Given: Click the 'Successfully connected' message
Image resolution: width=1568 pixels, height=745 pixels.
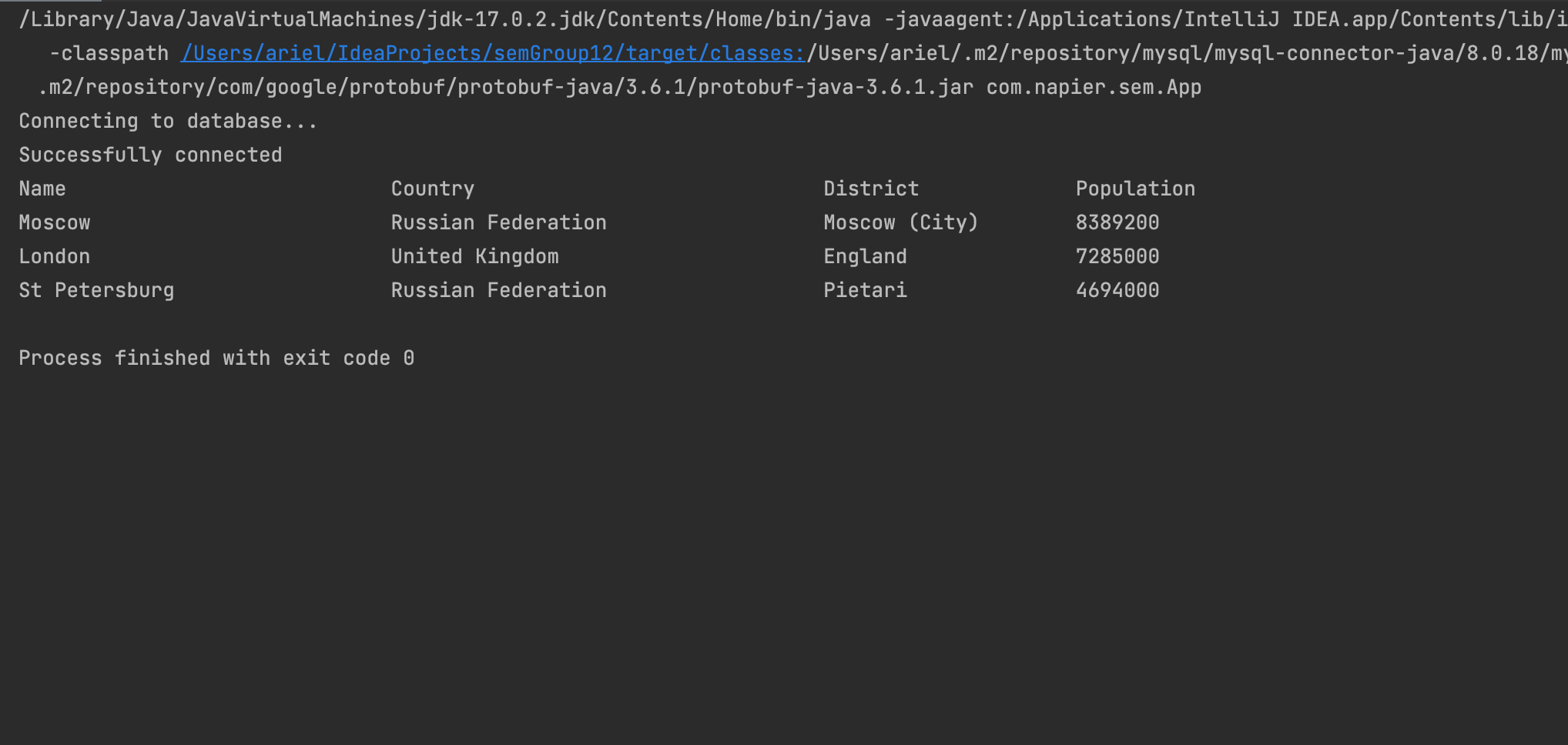Looking at the screenshot, I should coord(150,155).
